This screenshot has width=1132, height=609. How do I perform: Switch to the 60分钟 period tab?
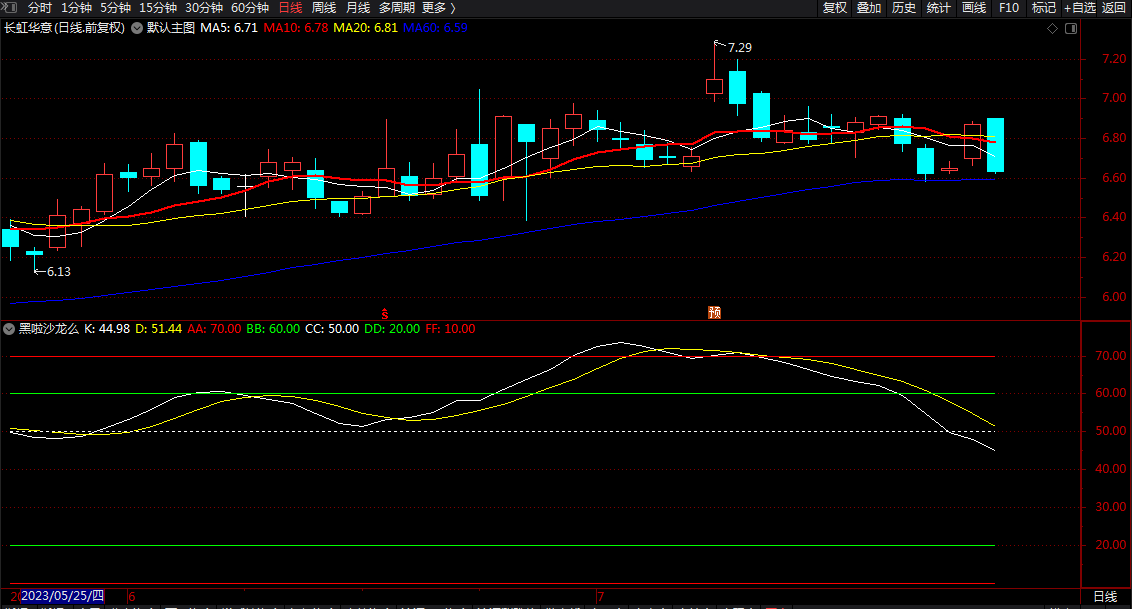[x=250, y=7]
